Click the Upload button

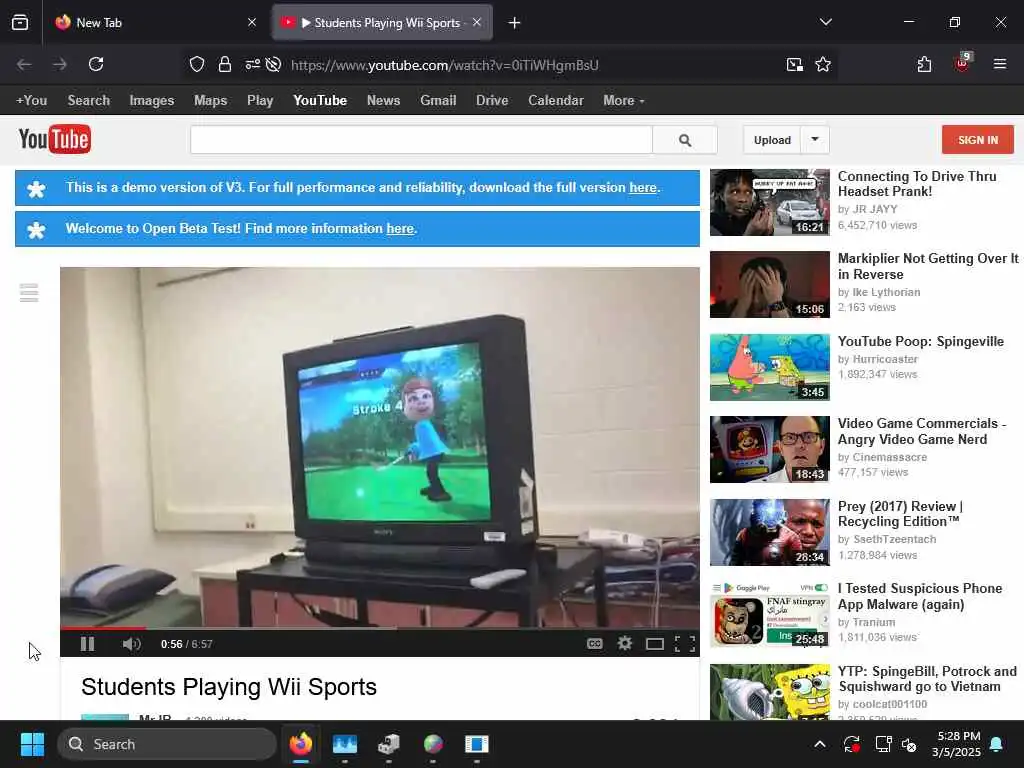[x=772, y=140]
